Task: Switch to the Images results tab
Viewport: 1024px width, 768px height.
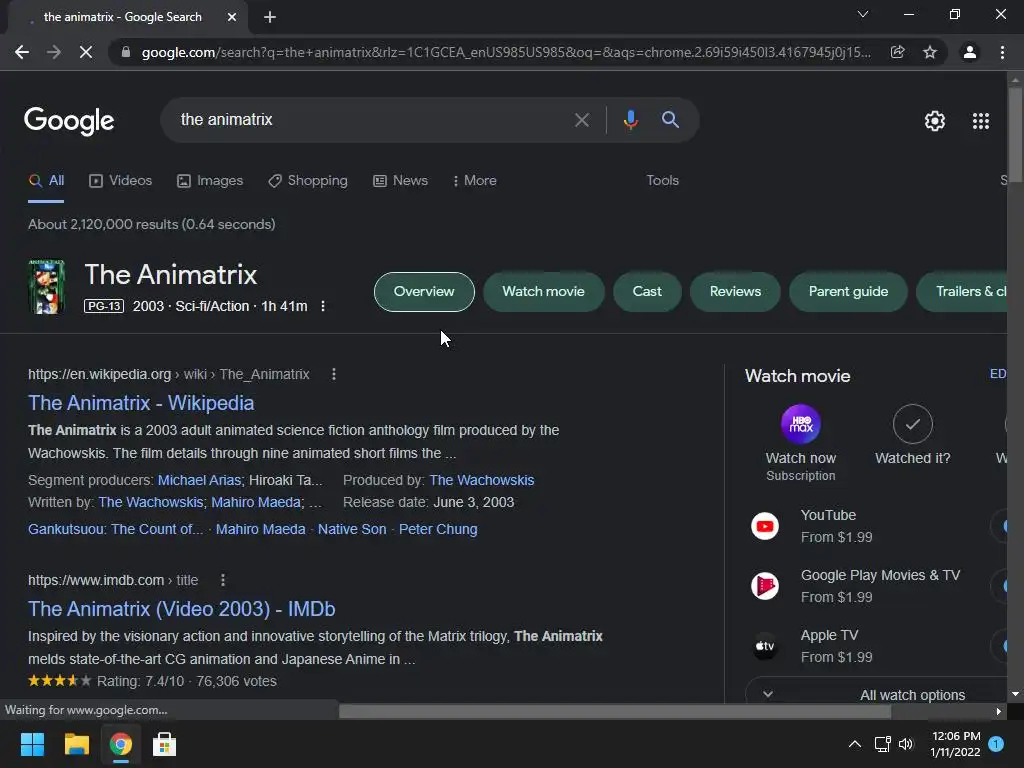Action: (x=210, y=181)
